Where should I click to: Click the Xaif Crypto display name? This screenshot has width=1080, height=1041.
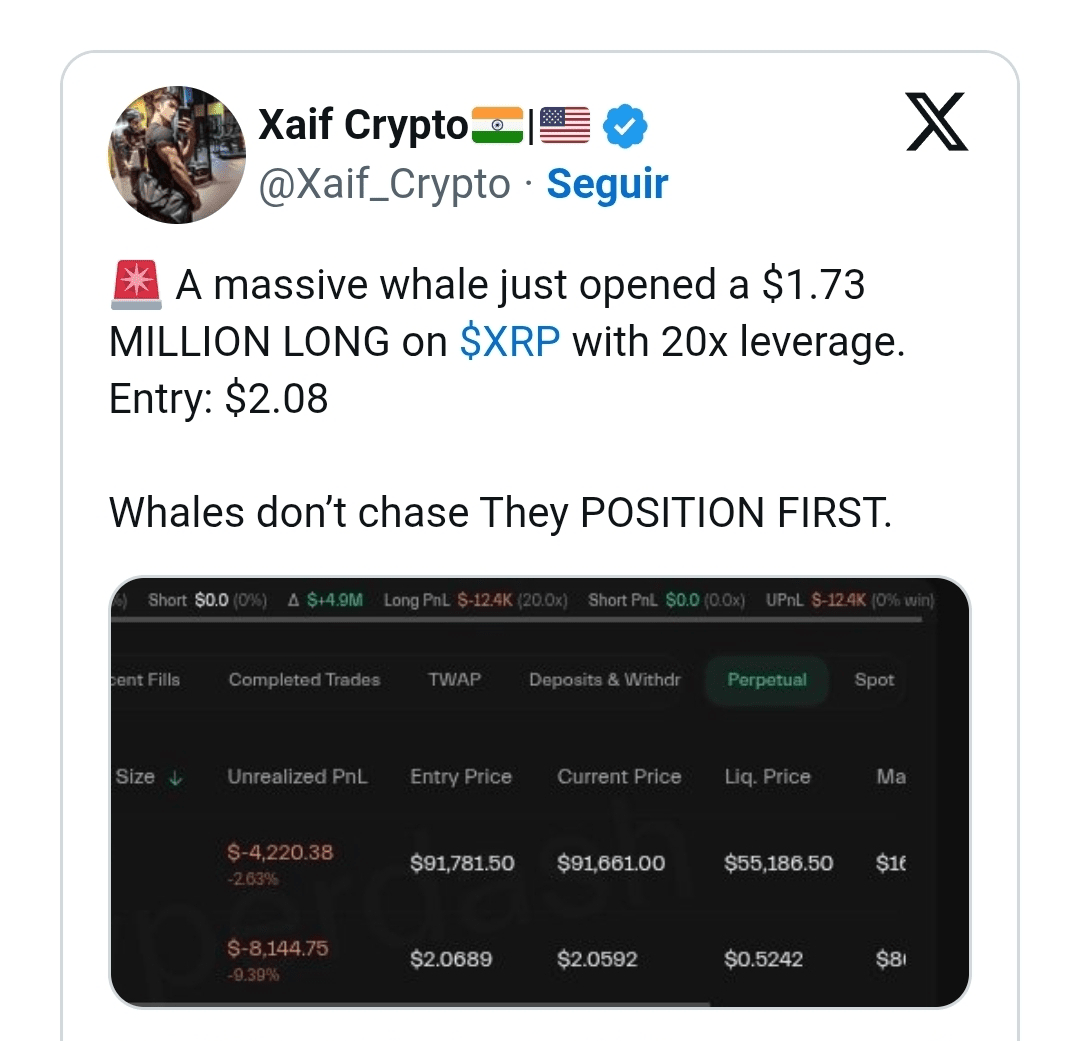tap(362, 126)
